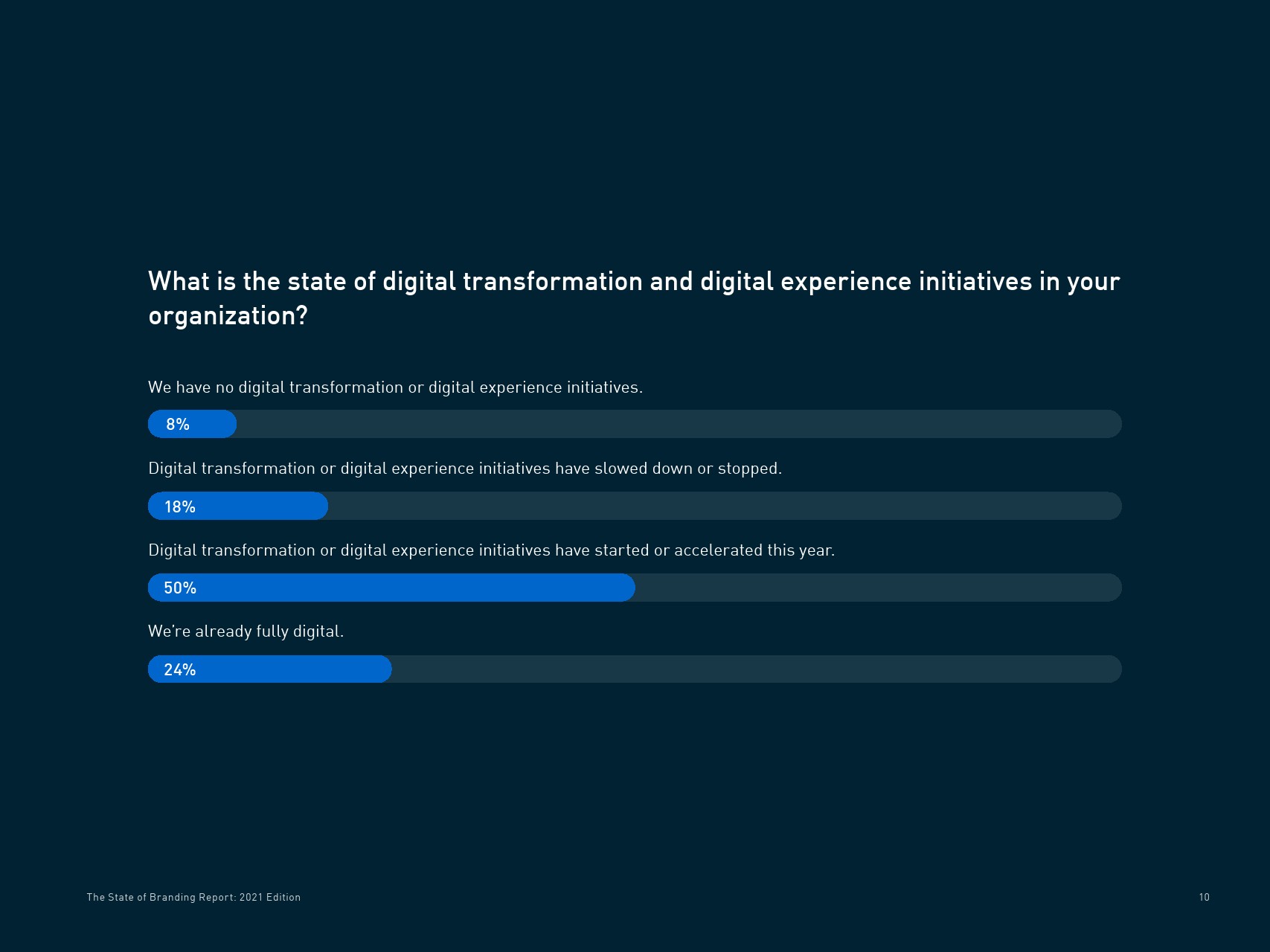Click the unfilled track of the 8% bar
1270x952 pixels.
point(677,424)
